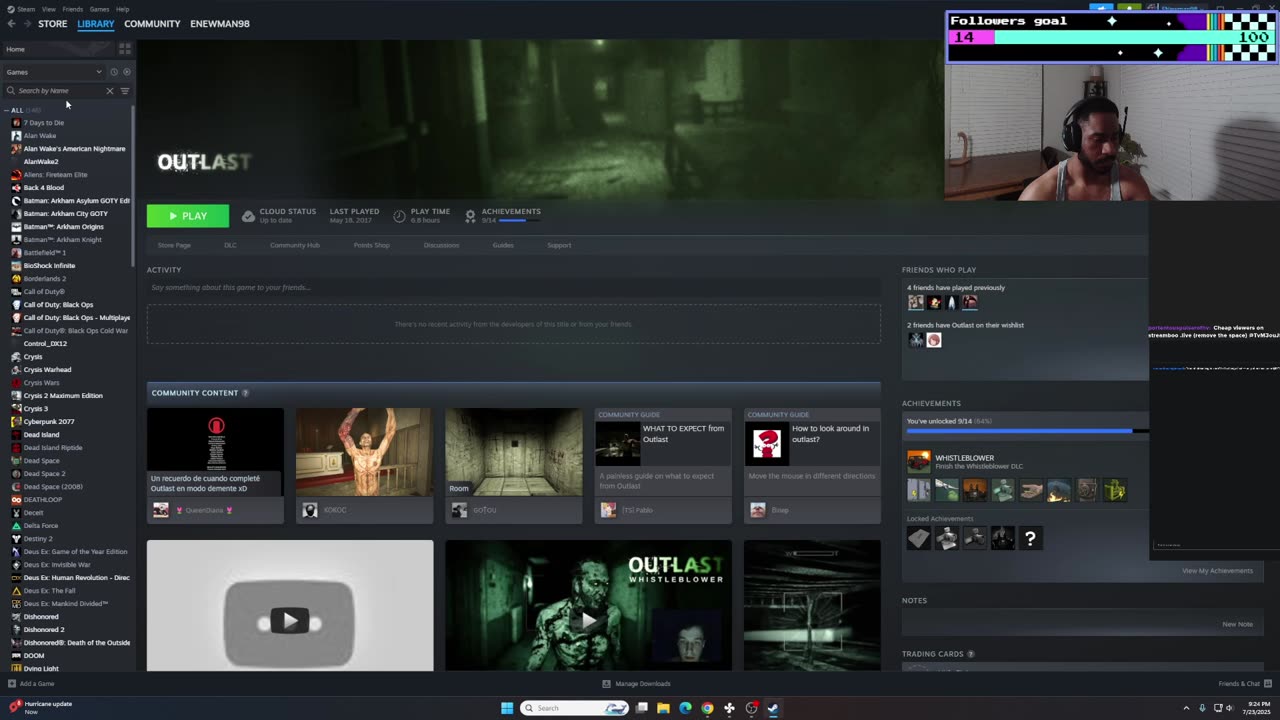Go back with the navigation back arrow
1280x720 pixels.
(11, 24)
